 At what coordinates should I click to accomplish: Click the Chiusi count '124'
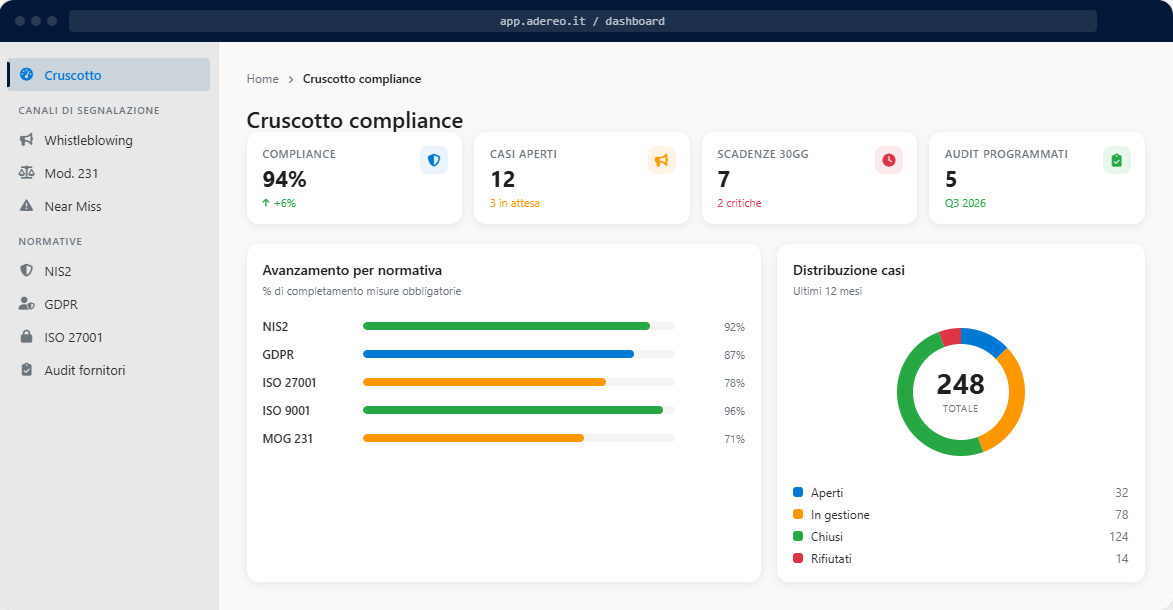tap(1118, 537)
